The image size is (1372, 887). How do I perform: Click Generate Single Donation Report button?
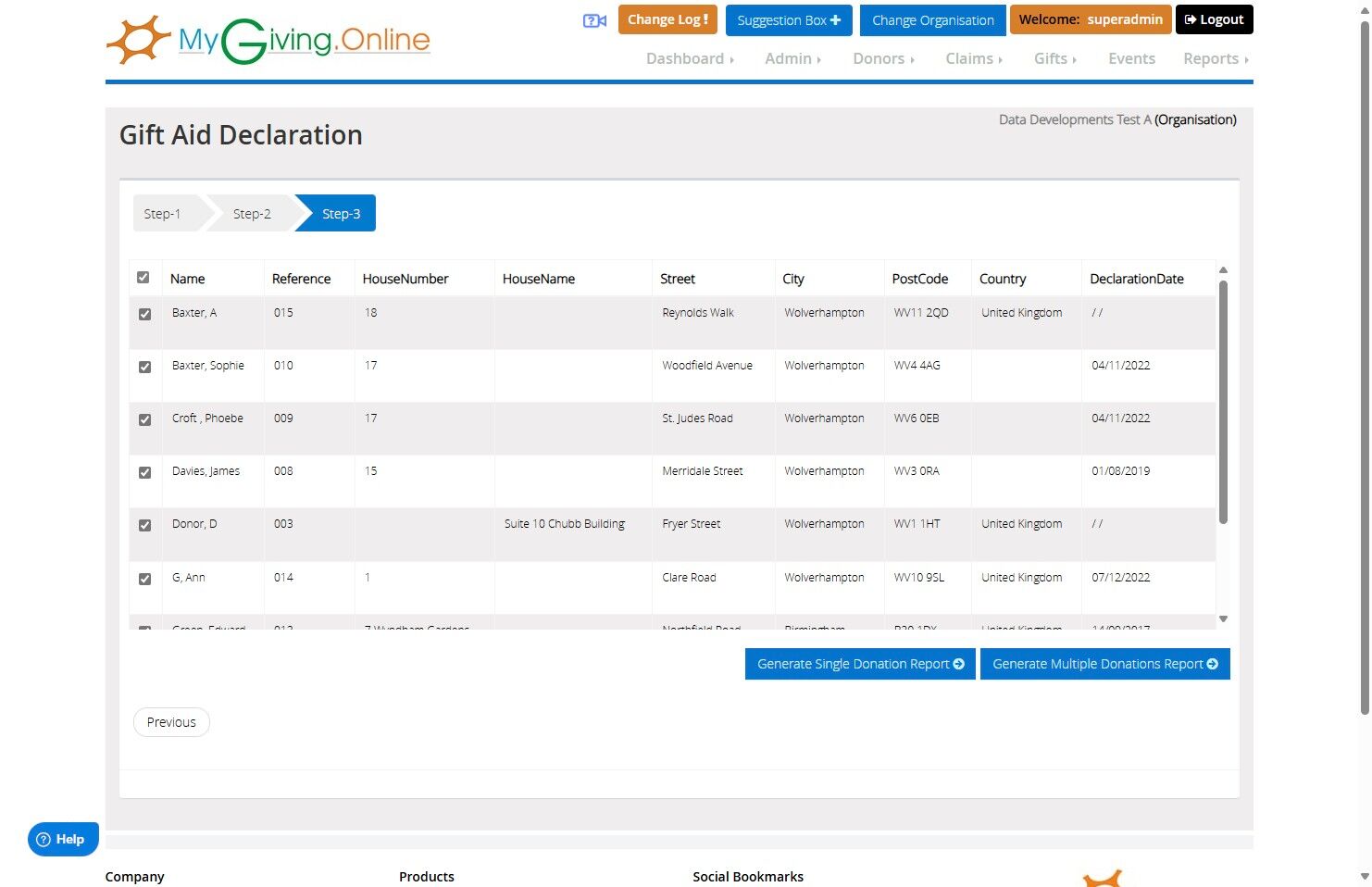tap(860, 664)
